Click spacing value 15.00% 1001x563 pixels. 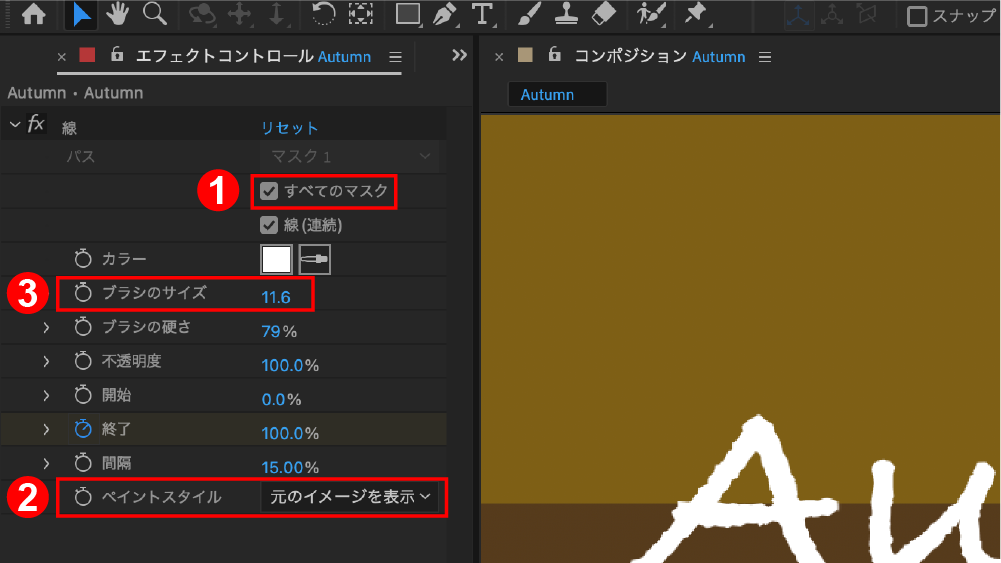[290, 467]
